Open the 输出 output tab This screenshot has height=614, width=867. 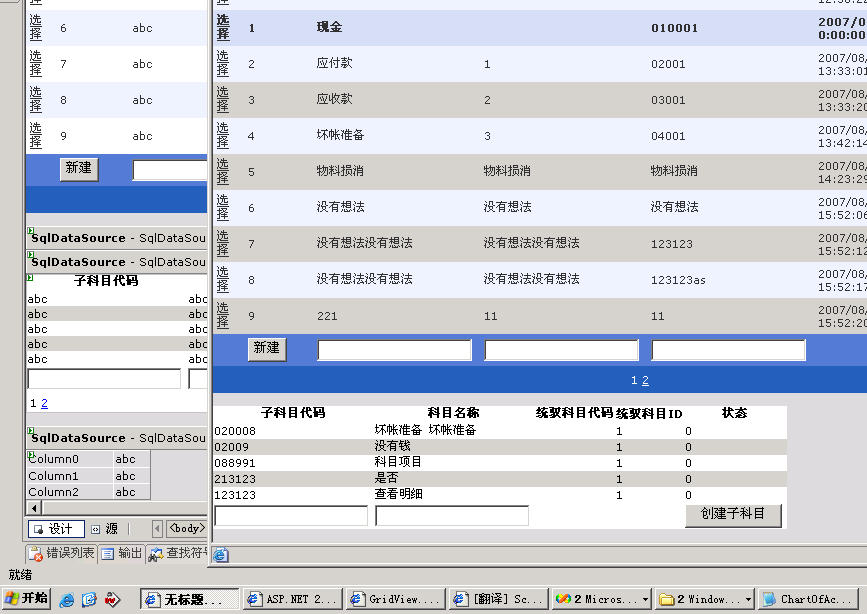122,553
